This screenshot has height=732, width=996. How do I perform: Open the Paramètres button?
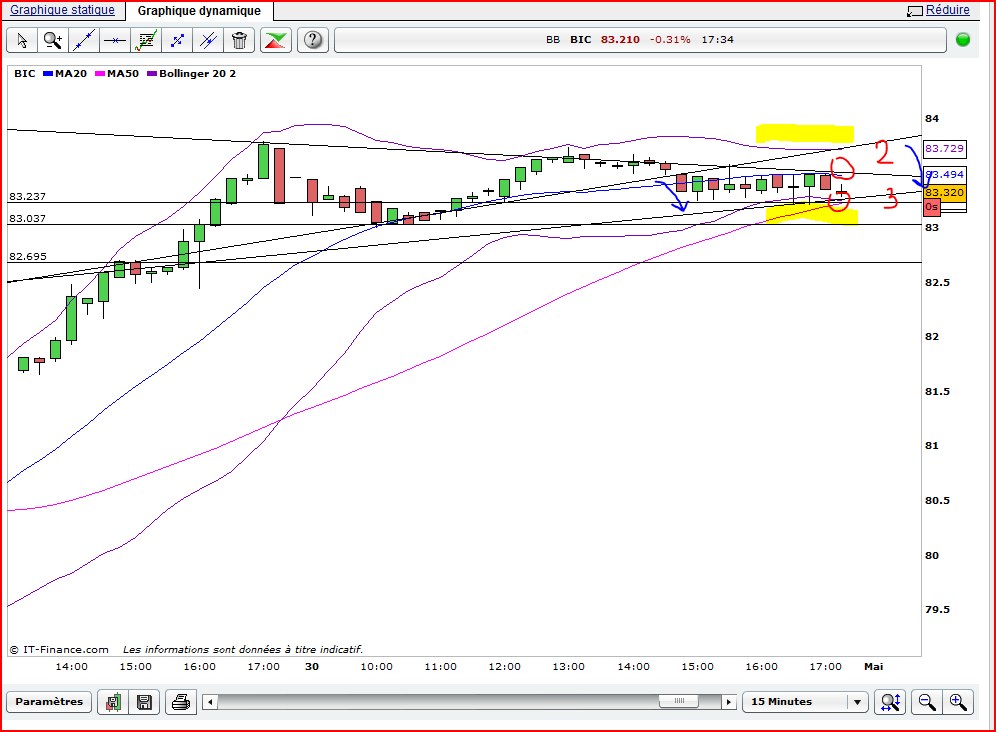click(x=49, y=702)
